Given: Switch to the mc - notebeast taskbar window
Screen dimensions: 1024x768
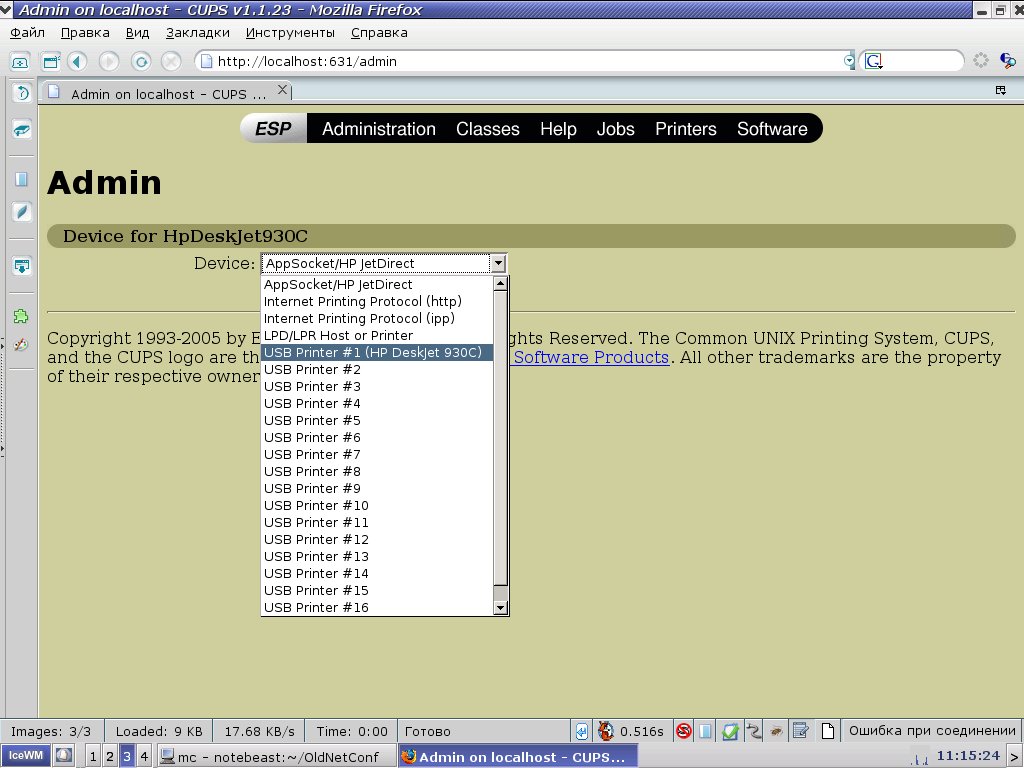Looking at the screenshot, I should pyautogui.click(x=275, y=756).
